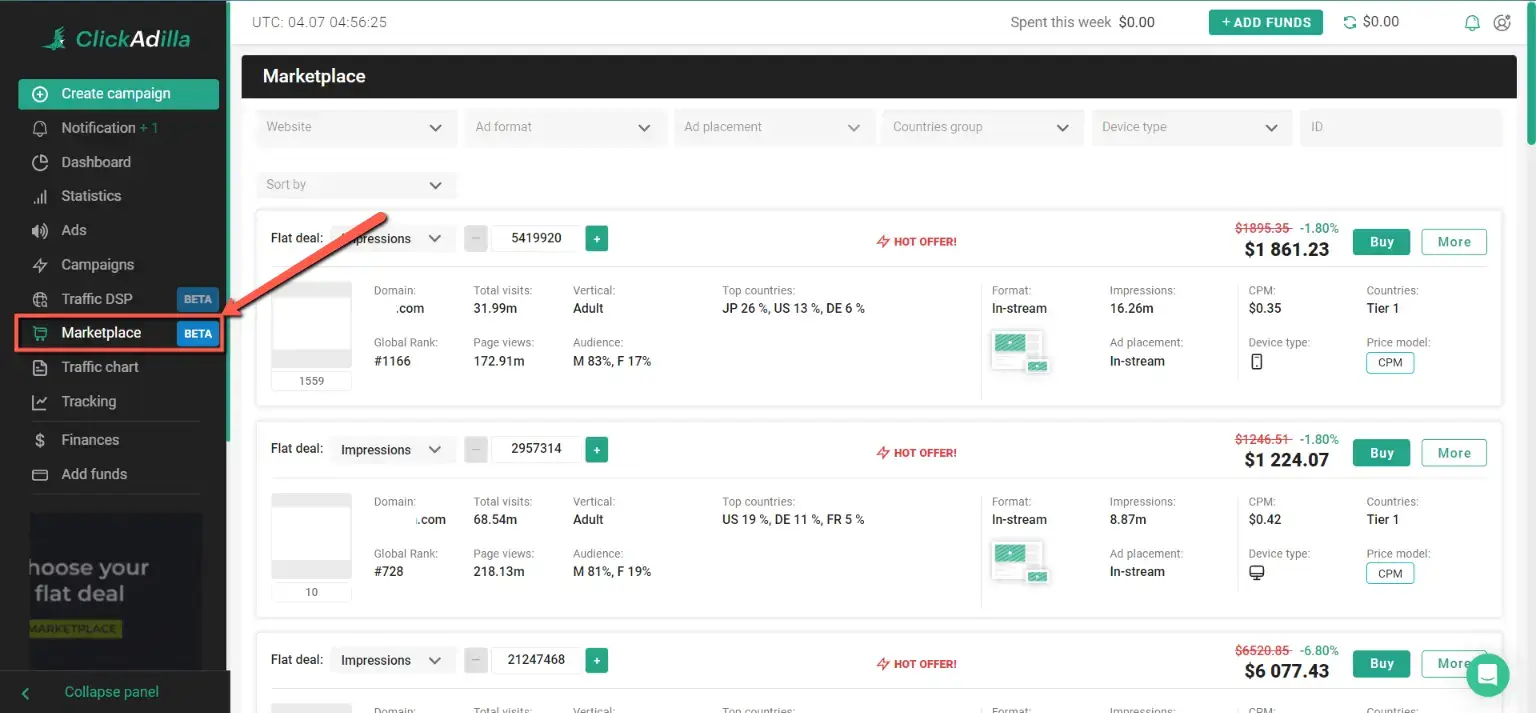The image size is (1536, 713).
Task: Open the notifications bell in the top bar
Action: [1472, 21]
